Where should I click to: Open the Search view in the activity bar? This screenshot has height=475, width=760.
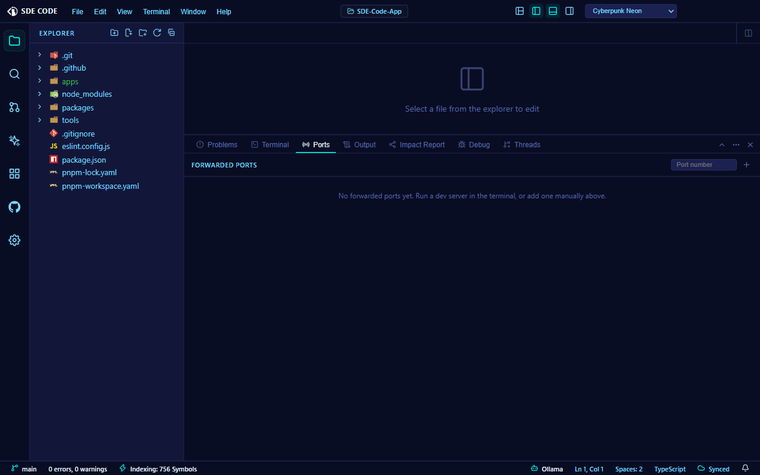[14, 74]
